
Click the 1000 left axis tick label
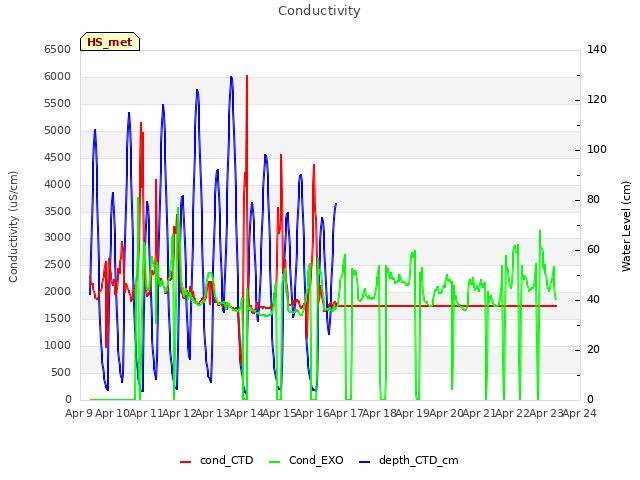pyautogui.click(x=58, y=345)
